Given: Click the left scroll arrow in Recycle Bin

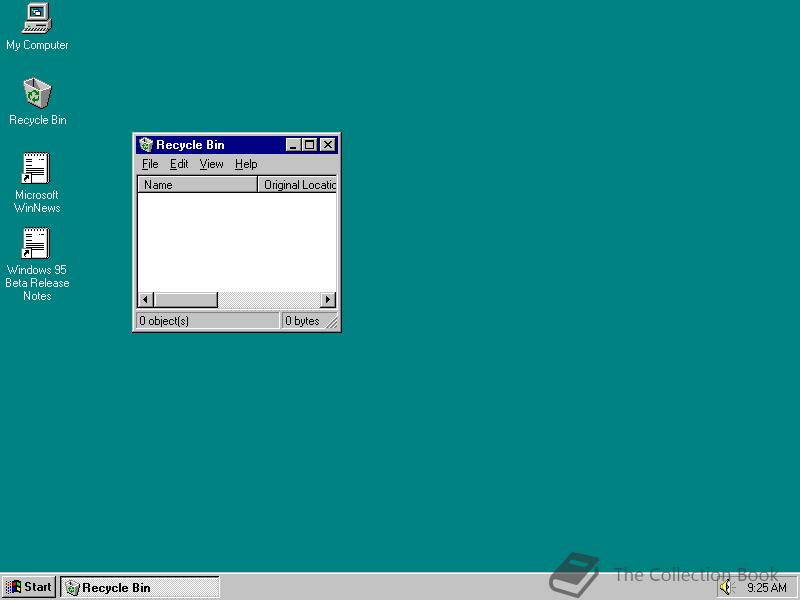Looking at the screenshot, I should (143, 299).
